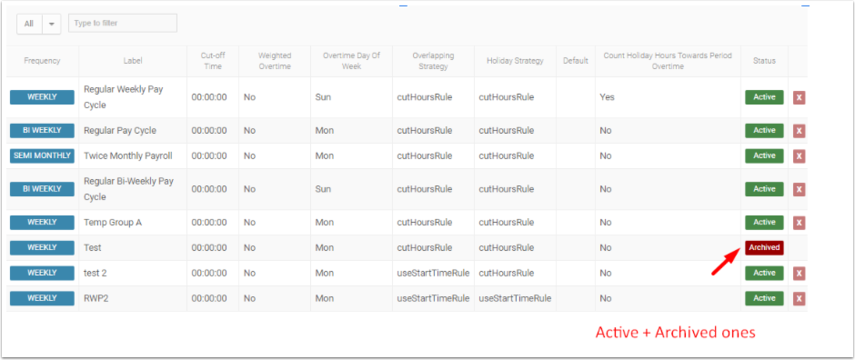Click WEEKLY badge for test 2 row
Screen dimensions: 855x360
pyautogui.click(x=42, y=273)
